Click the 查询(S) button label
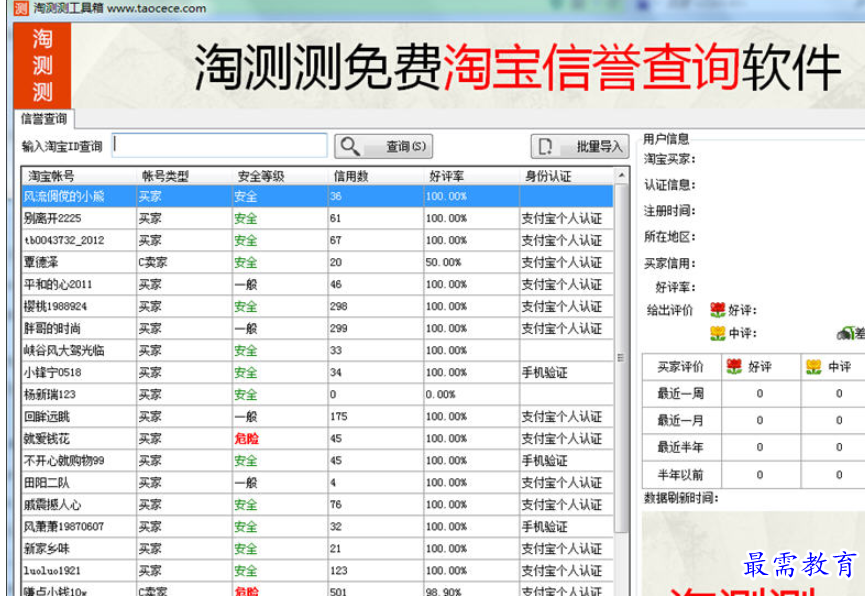865x596 pixels. pyautogui.click(x=405, y=146)
